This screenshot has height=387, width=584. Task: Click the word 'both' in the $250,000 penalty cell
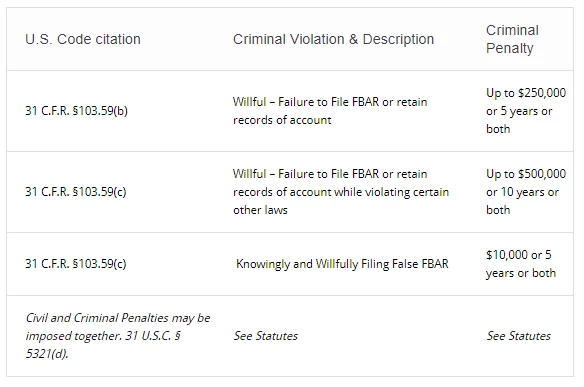click(x=498, y=129)
